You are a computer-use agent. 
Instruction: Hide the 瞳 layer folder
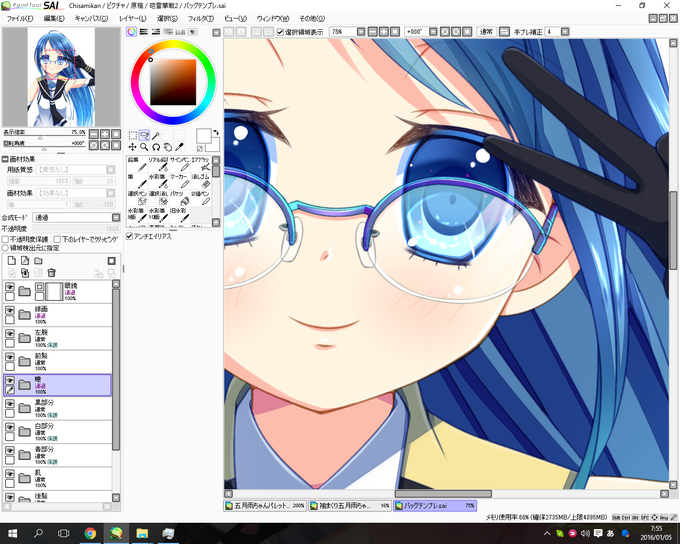coord(10,380)
